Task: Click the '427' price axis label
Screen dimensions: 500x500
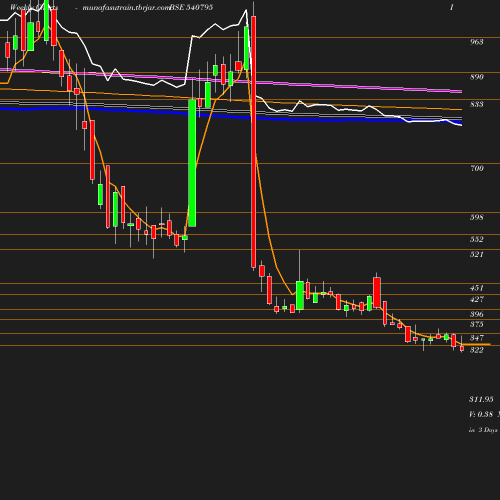Action: tap(477, 299)
